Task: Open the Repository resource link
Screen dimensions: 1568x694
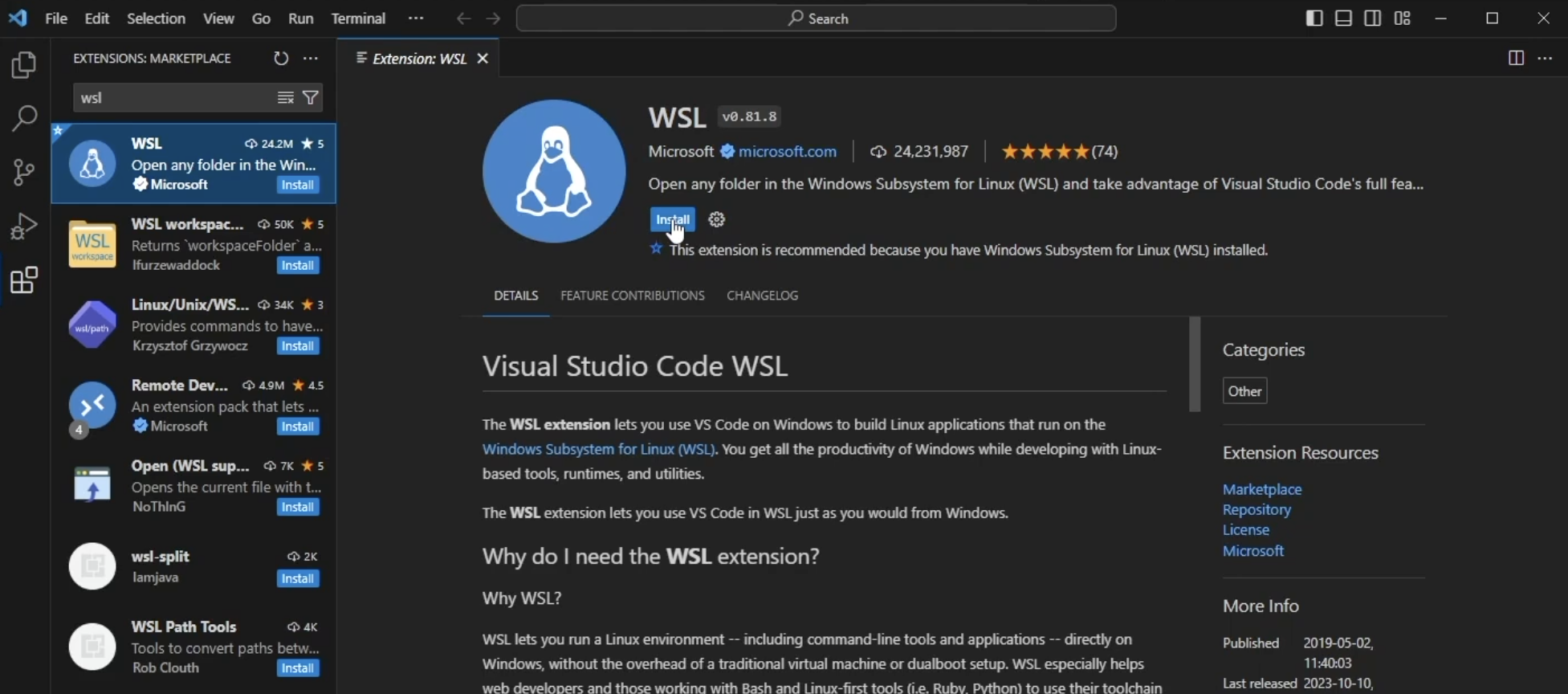Action: point(1256,510)
